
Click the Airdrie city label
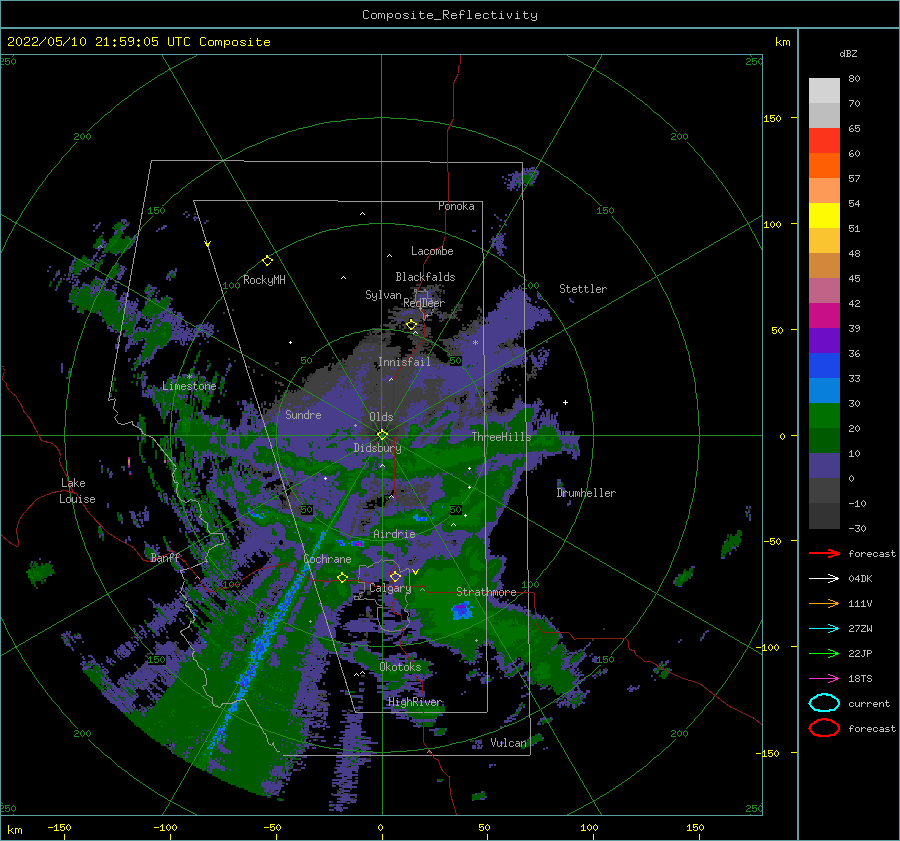click(394, 534)
